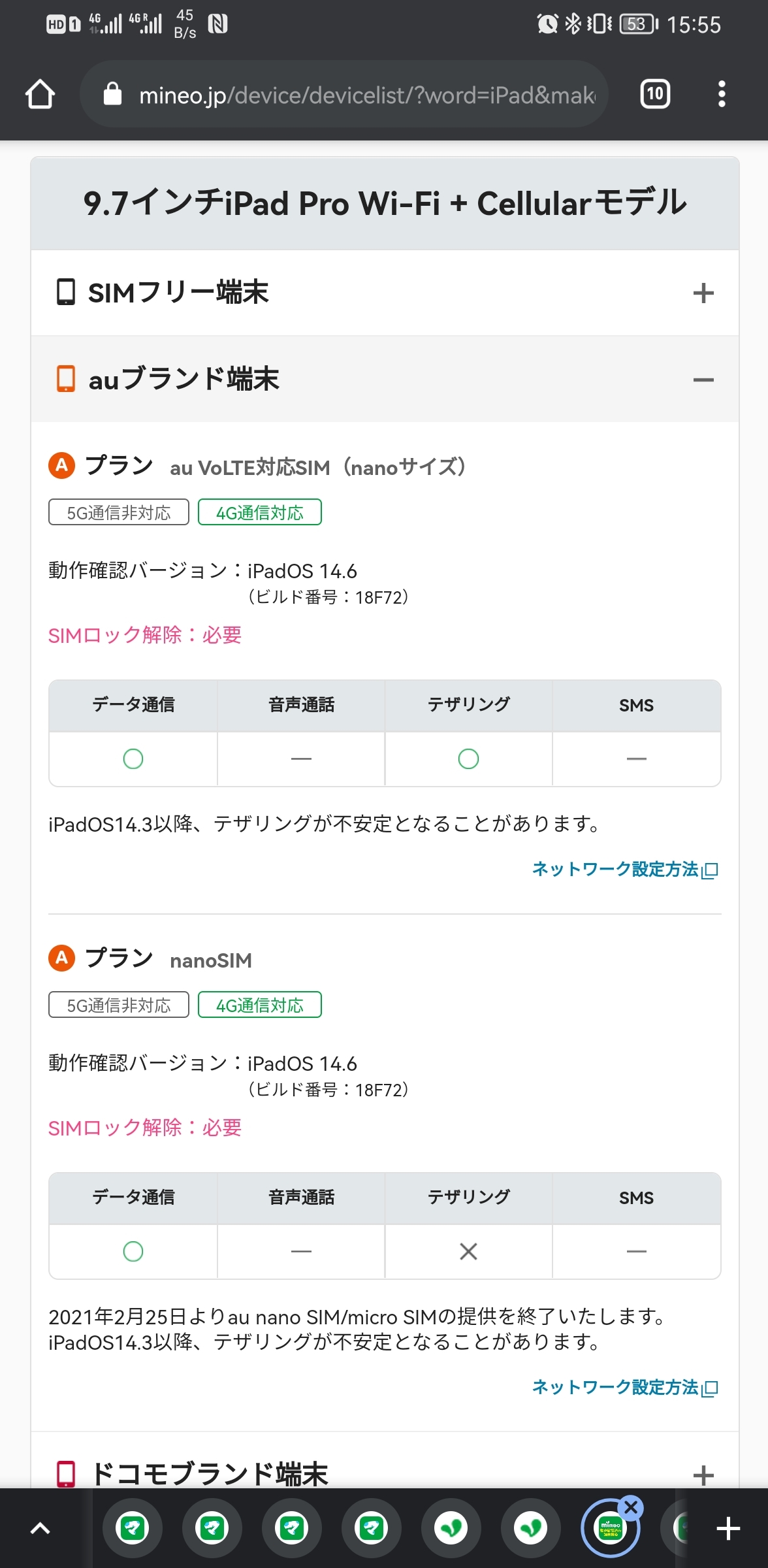Screen dimensions: 768x1568
Task: Open a new tab with the plus icon
Action: pos(728,1529)
